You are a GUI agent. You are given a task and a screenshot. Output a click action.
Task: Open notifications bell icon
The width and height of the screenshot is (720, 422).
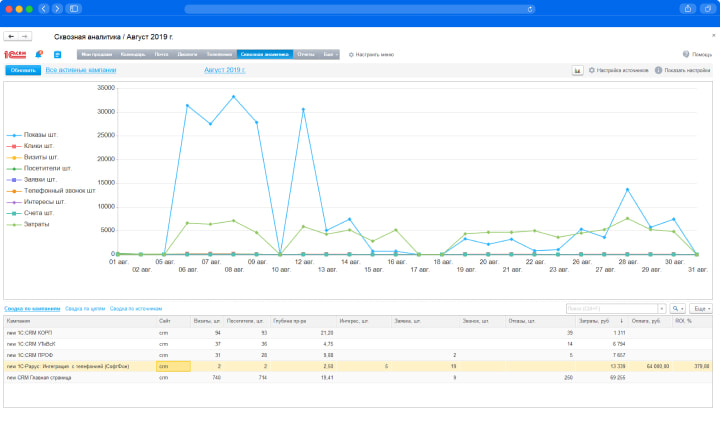click(x=39, y=54)
